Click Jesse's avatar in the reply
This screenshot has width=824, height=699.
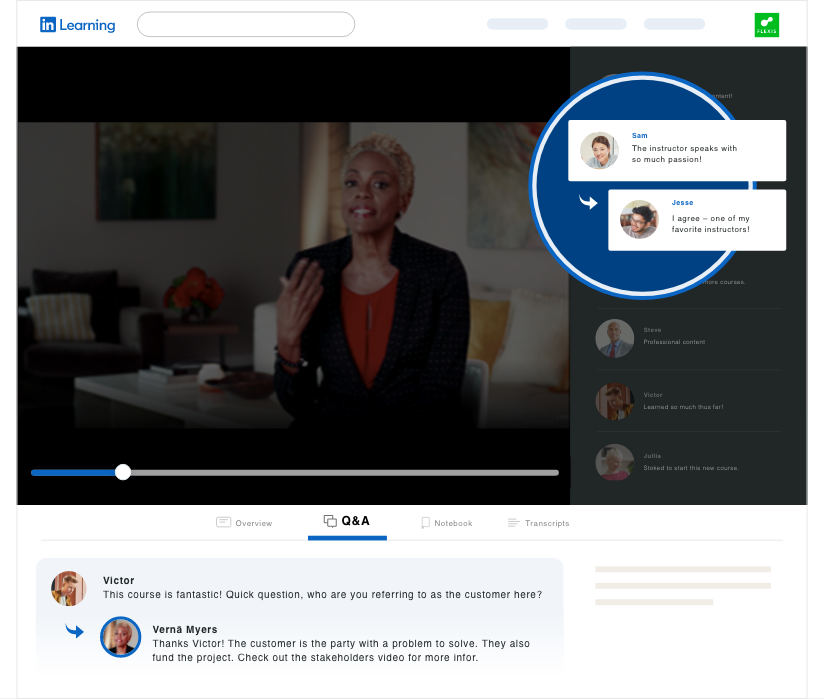tap(639, 219)
